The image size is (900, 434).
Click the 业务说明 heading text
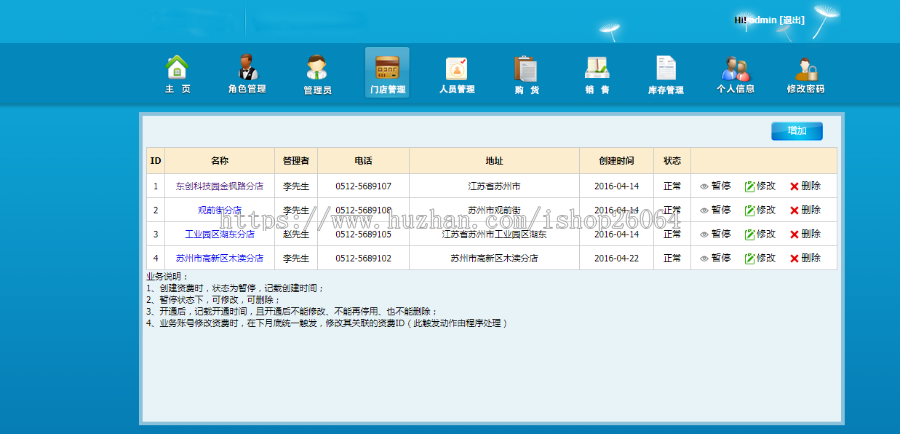(167, 277)
